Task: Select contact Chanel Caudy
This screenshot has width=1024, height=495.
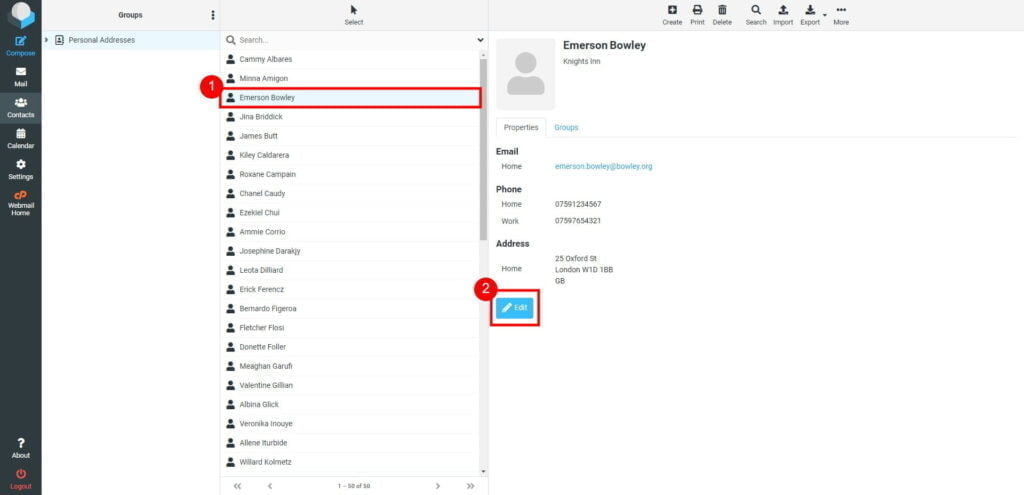Action: (349, 193)
